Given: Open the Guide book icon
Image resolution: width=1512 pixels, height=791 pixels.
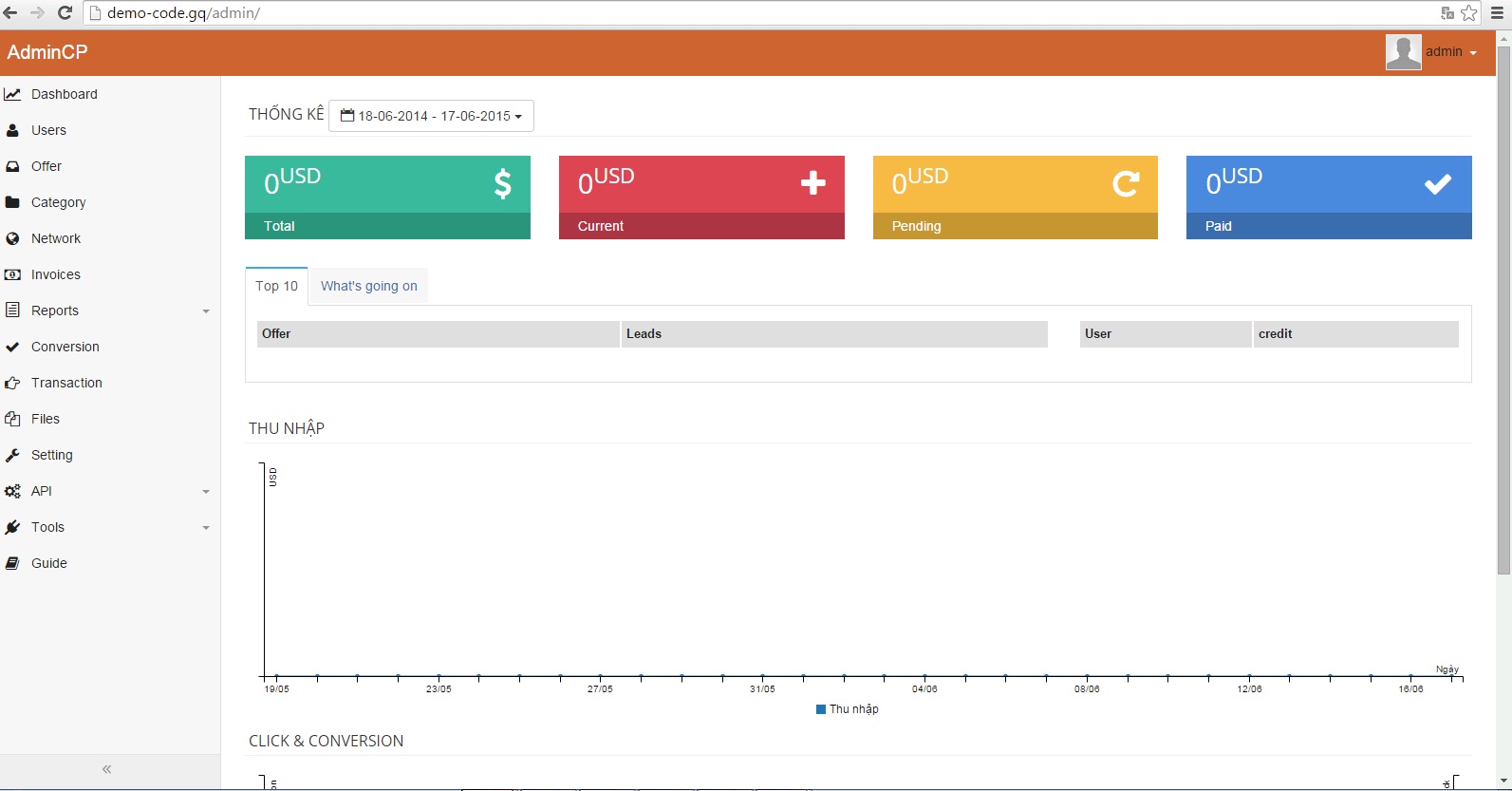Looking at the screenshot, I should [x=12, y=563].
